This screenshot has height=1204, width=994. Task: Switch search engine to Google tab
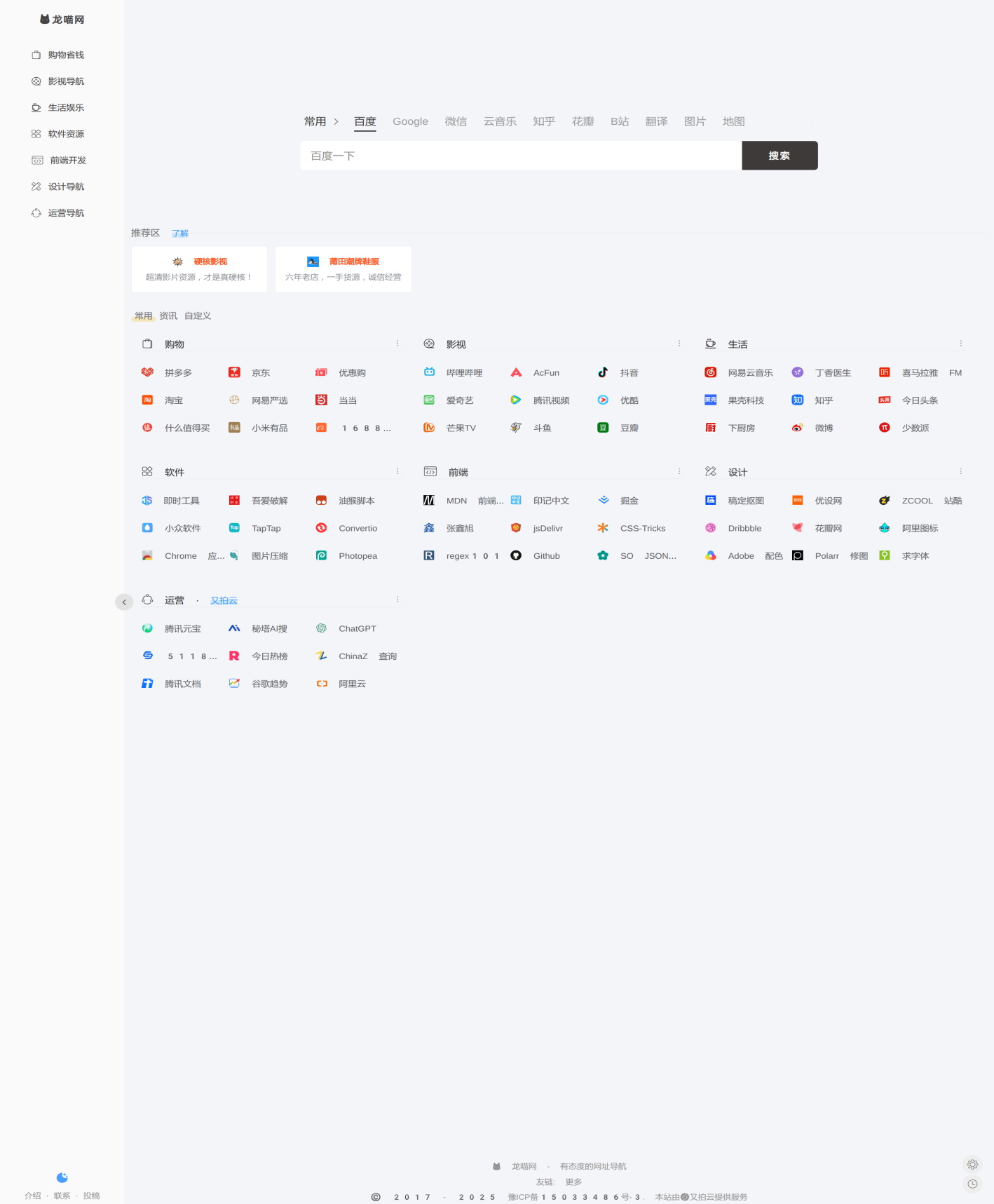point(410,121)
